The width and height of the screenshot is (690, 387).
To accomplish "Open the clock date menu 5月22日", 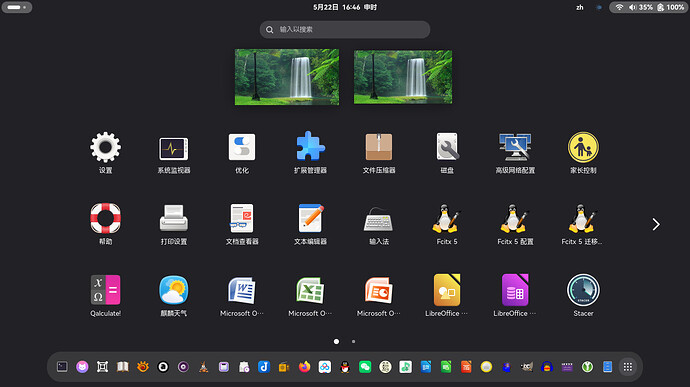I will pyautogui.click(x=345, y=7).
